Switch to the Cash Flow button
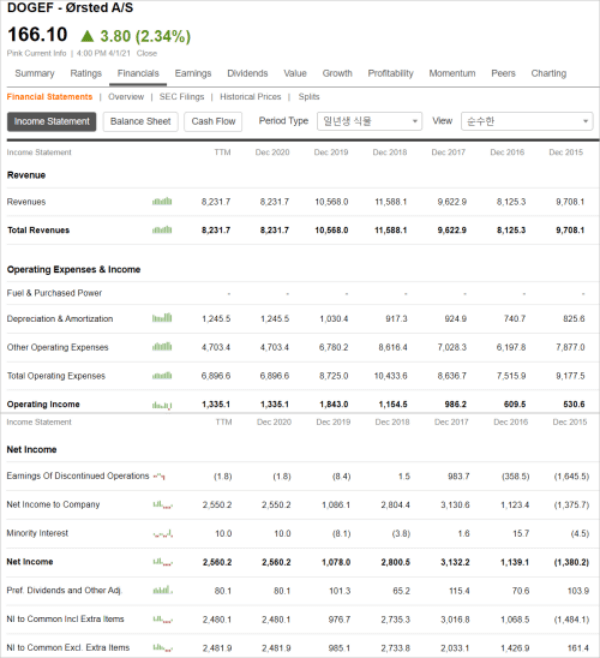Viewport: 600px width, 658px height. tap(213, 122)
